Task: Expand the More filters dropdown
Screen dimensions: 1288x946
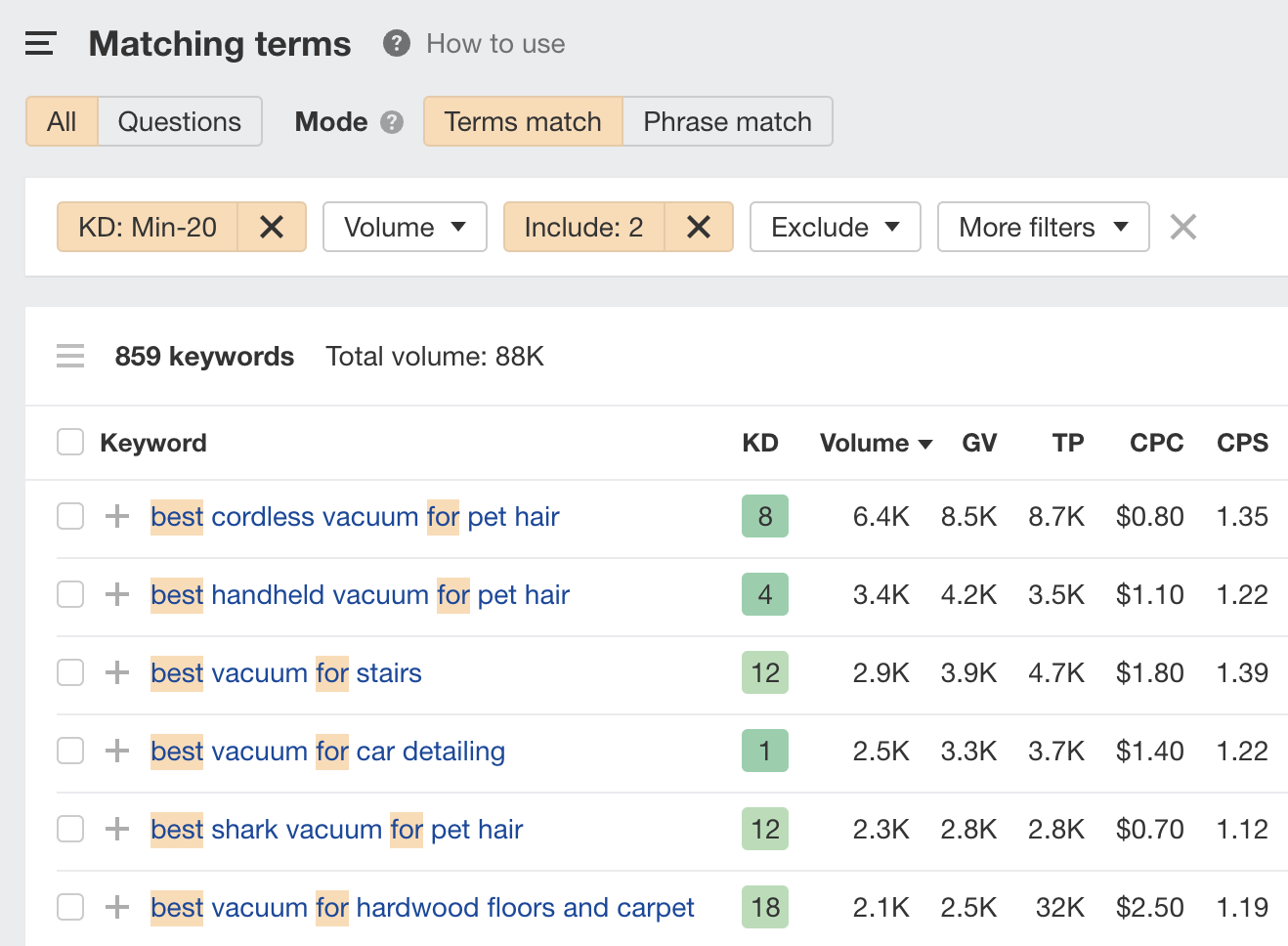Action: tap(1043, 227)
